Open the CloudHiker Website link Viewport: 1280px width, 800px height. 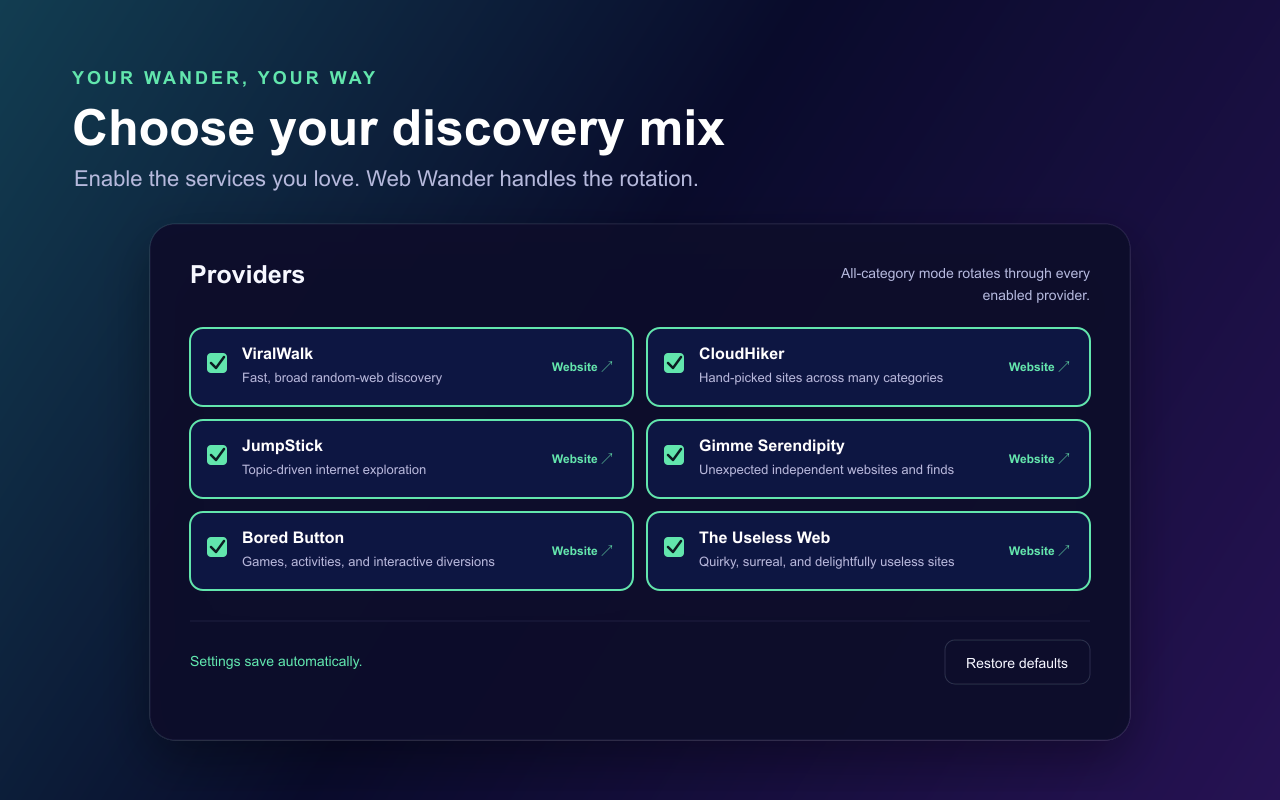[1040, 367]
